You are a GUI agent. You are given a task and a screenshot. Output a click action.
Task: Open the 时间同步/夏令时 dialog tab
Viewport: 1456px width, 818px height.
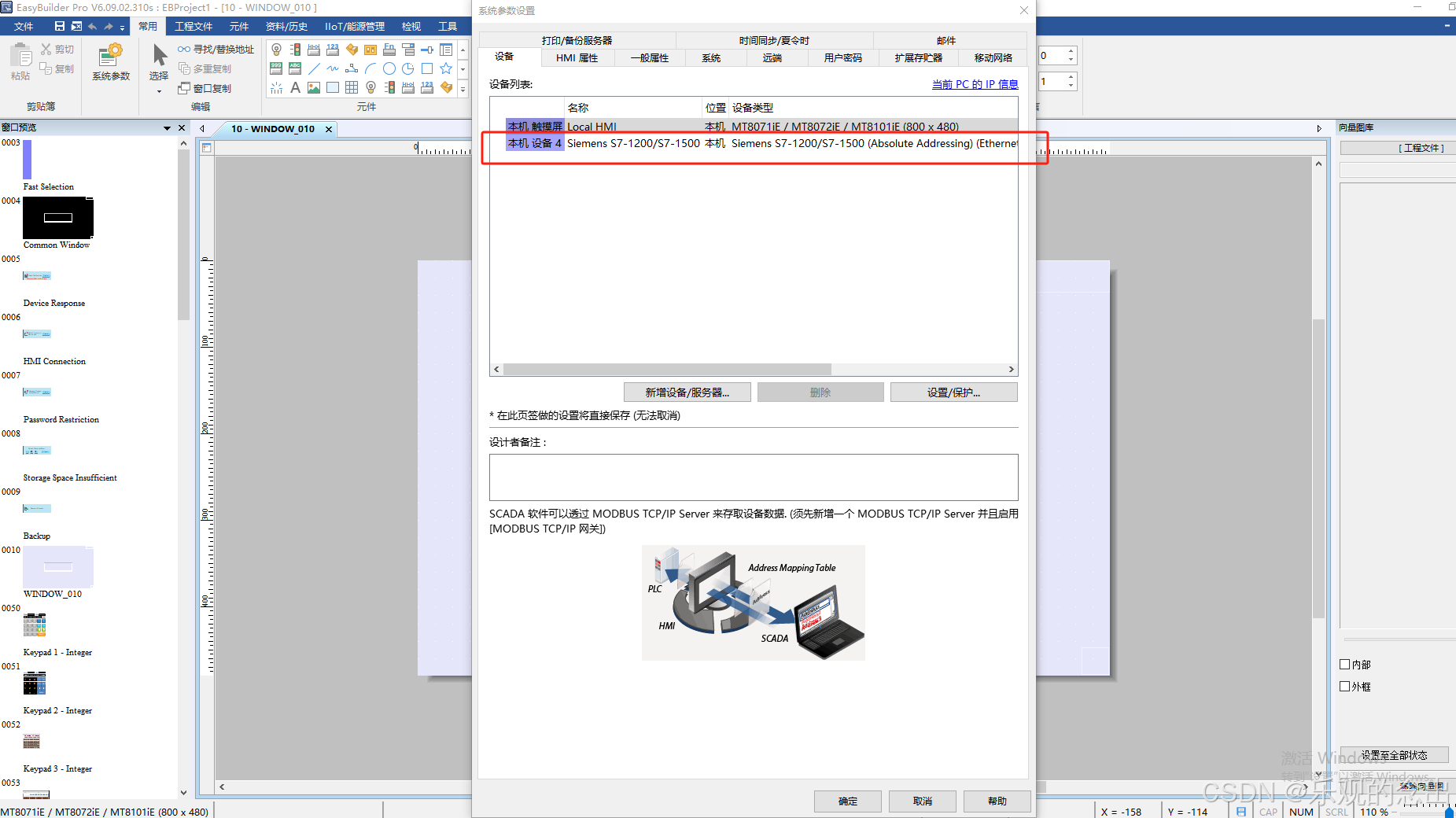(774, 40)
